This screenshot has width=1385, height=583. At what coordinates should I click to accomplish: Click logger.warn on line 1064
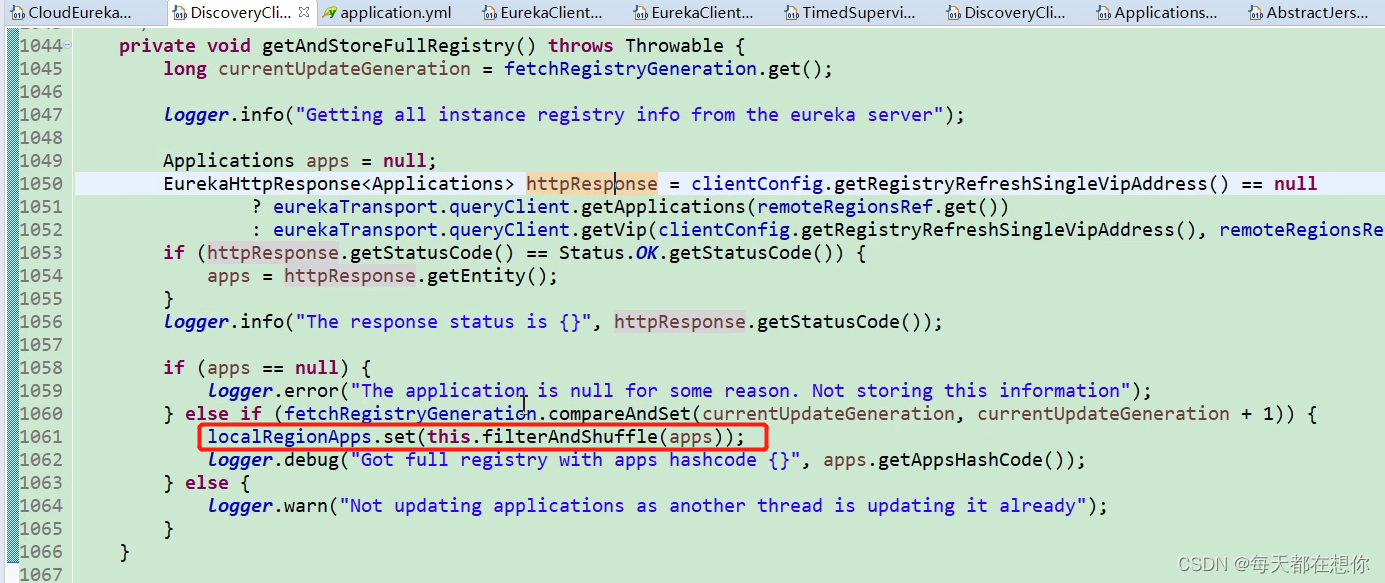(268, 506)
